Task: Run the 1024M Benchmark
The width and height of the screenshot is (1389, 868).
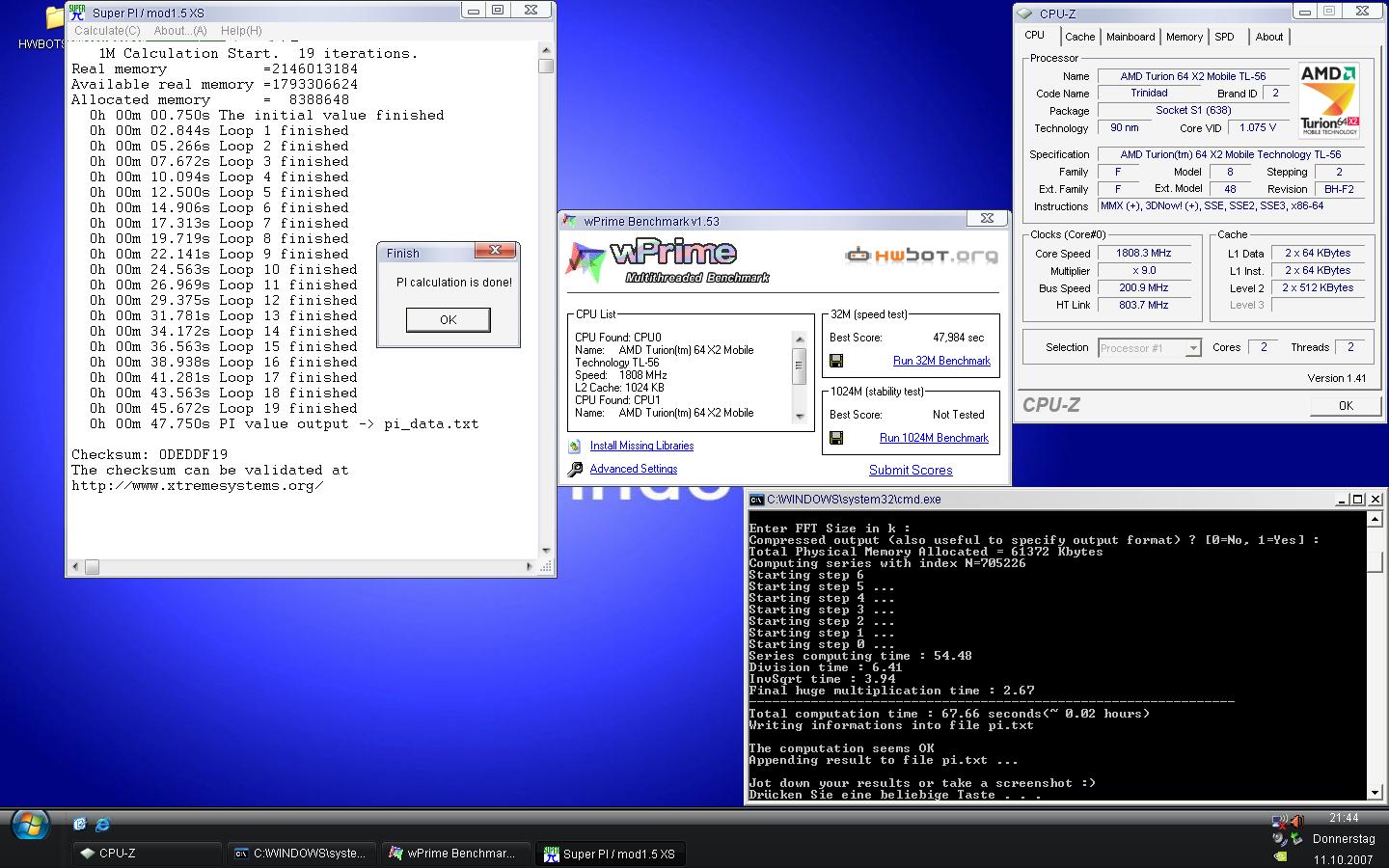Action: click(934, 438)
